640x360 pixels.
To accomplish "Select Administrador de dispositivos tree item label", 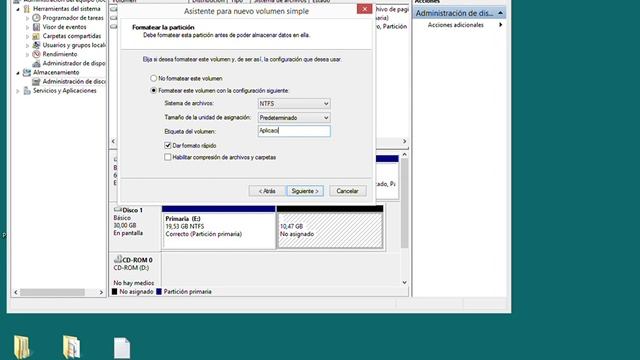I will point(74,63).
